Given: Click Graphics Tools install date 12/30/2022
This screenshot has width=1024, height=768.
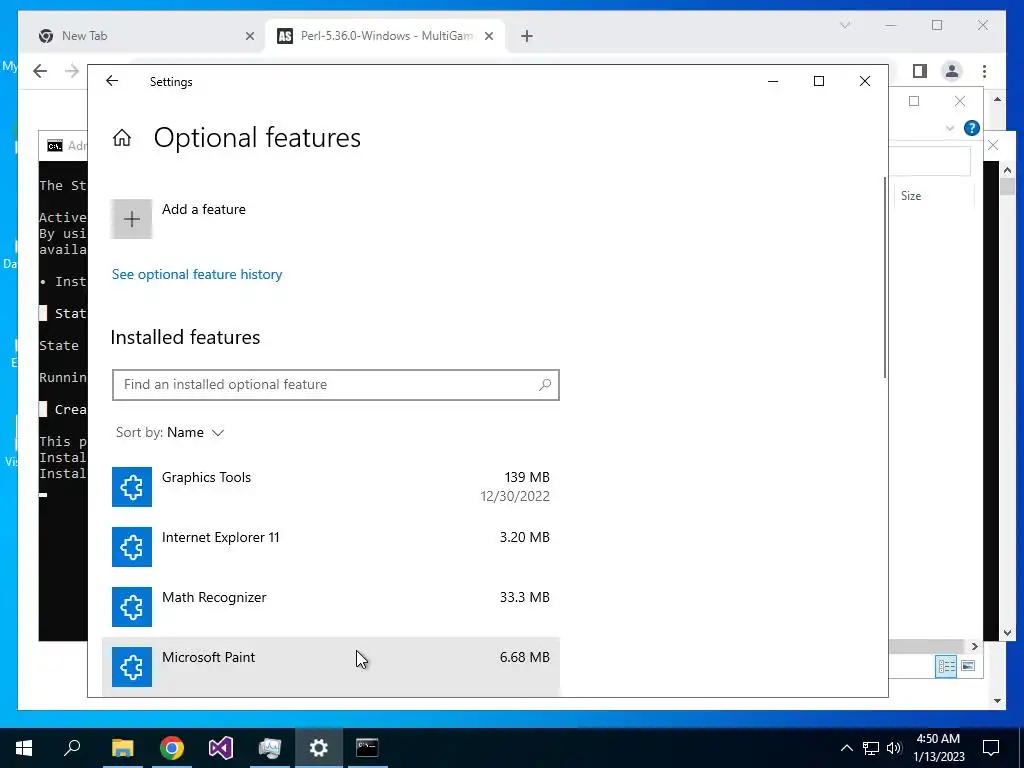Looking at the screenshot, I should [x=515, y=496].
